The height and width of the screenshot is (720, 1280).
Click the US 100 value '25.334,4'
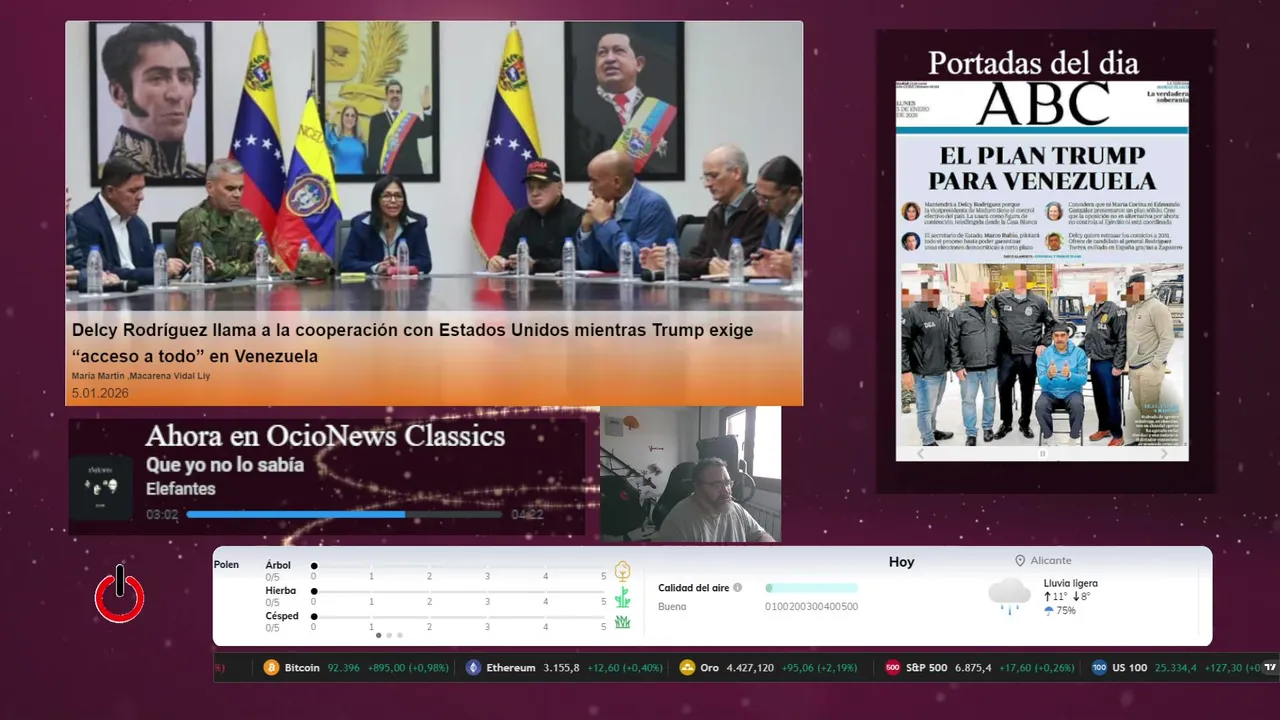click(1175, 668)
